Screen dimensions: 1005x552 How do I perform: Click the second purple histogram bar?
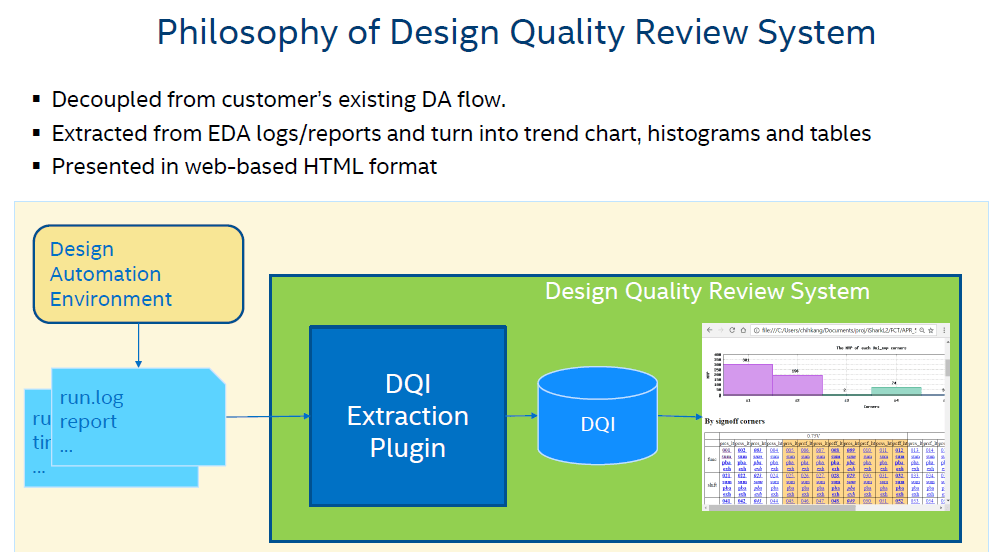[x=797, y=385]
